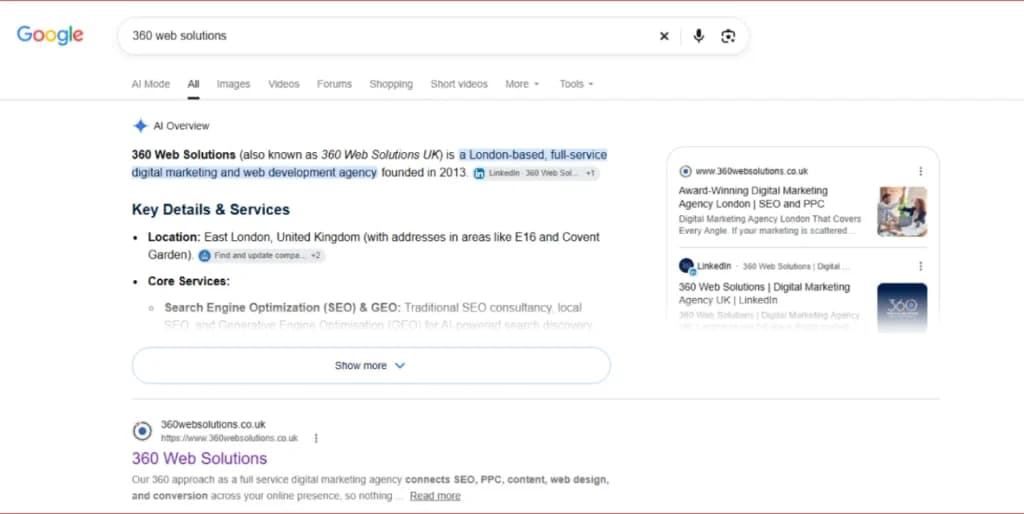Open Google Lens image search icon

point(728,36)
